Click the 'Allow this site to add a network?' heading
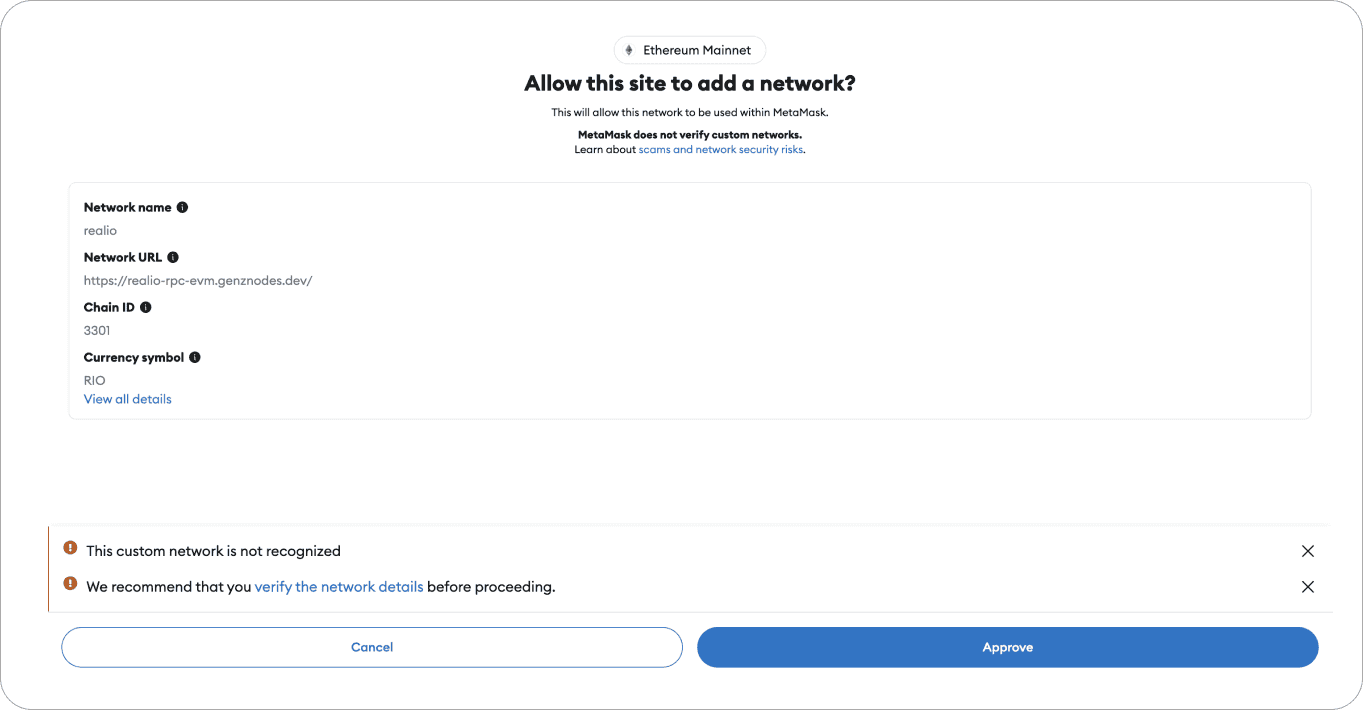 690,84
